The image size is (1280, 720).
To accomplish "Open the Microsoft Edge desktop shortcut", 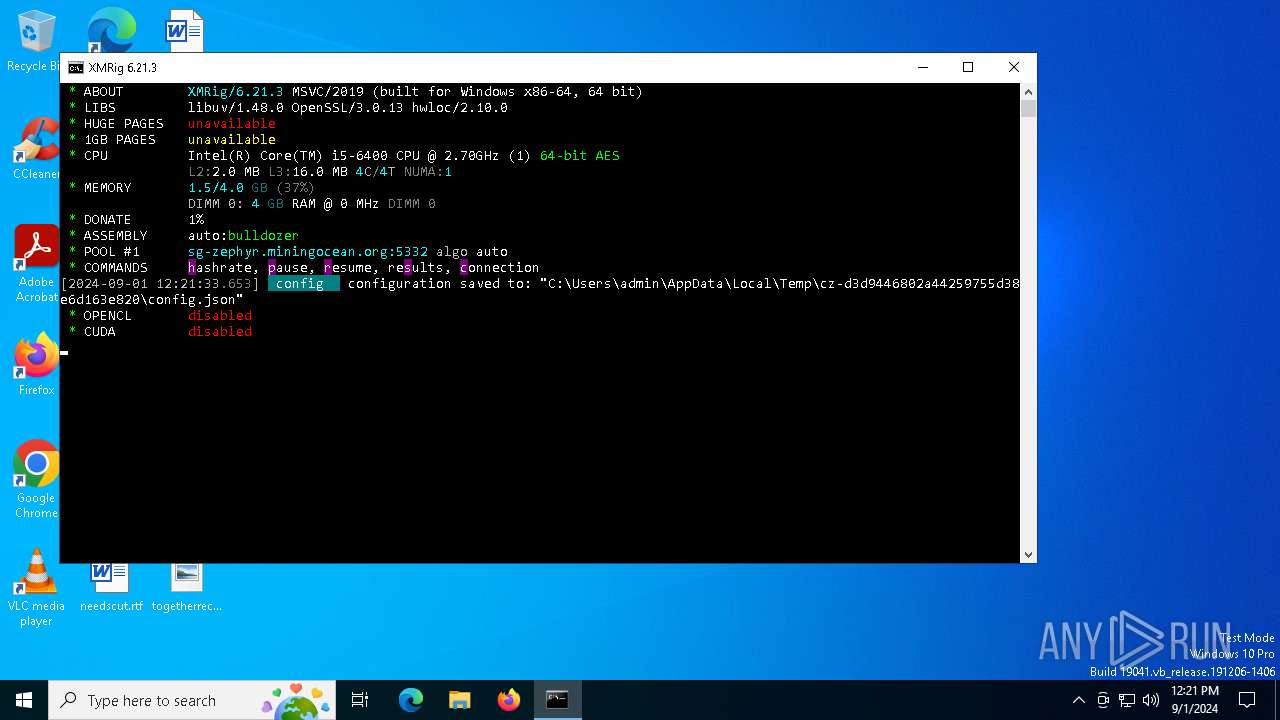I will (111, 29).
